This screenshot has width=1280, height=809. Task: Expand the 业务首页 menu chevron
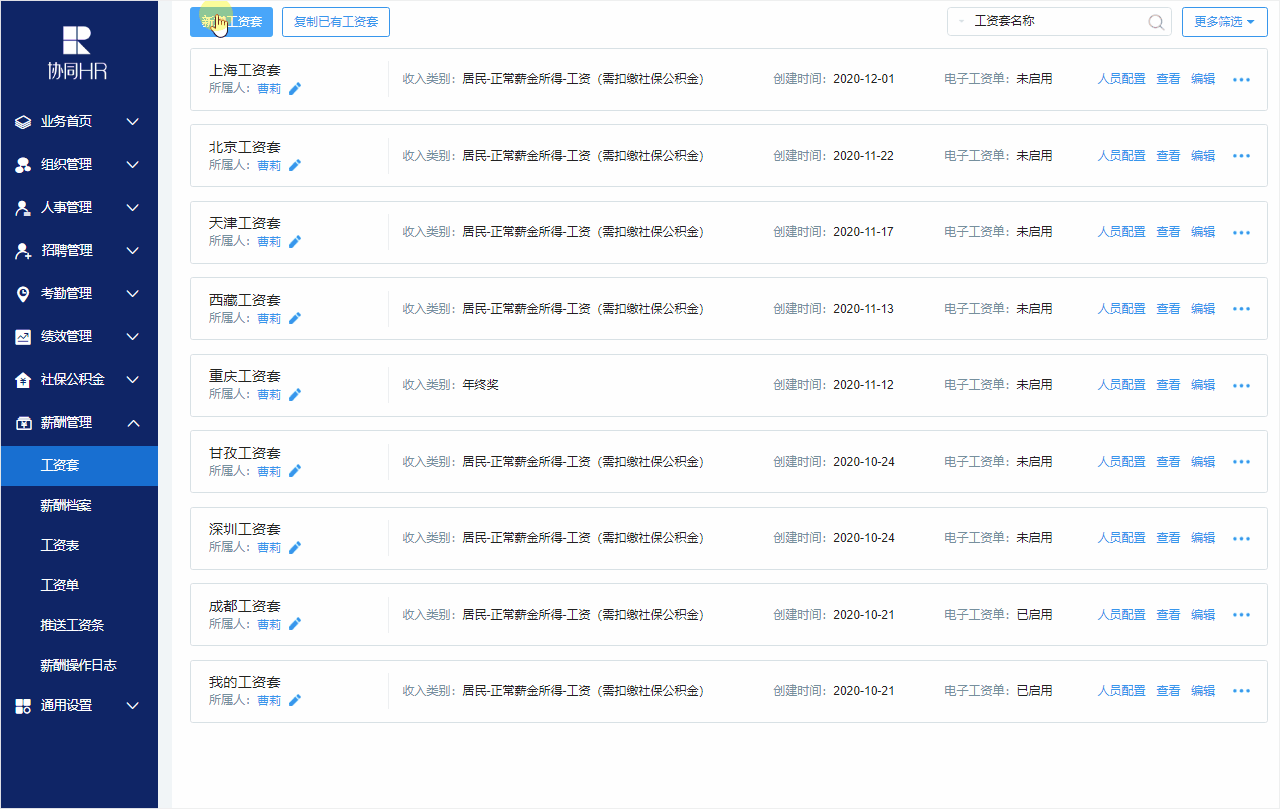pyautogui.click(x=133, y=122)
